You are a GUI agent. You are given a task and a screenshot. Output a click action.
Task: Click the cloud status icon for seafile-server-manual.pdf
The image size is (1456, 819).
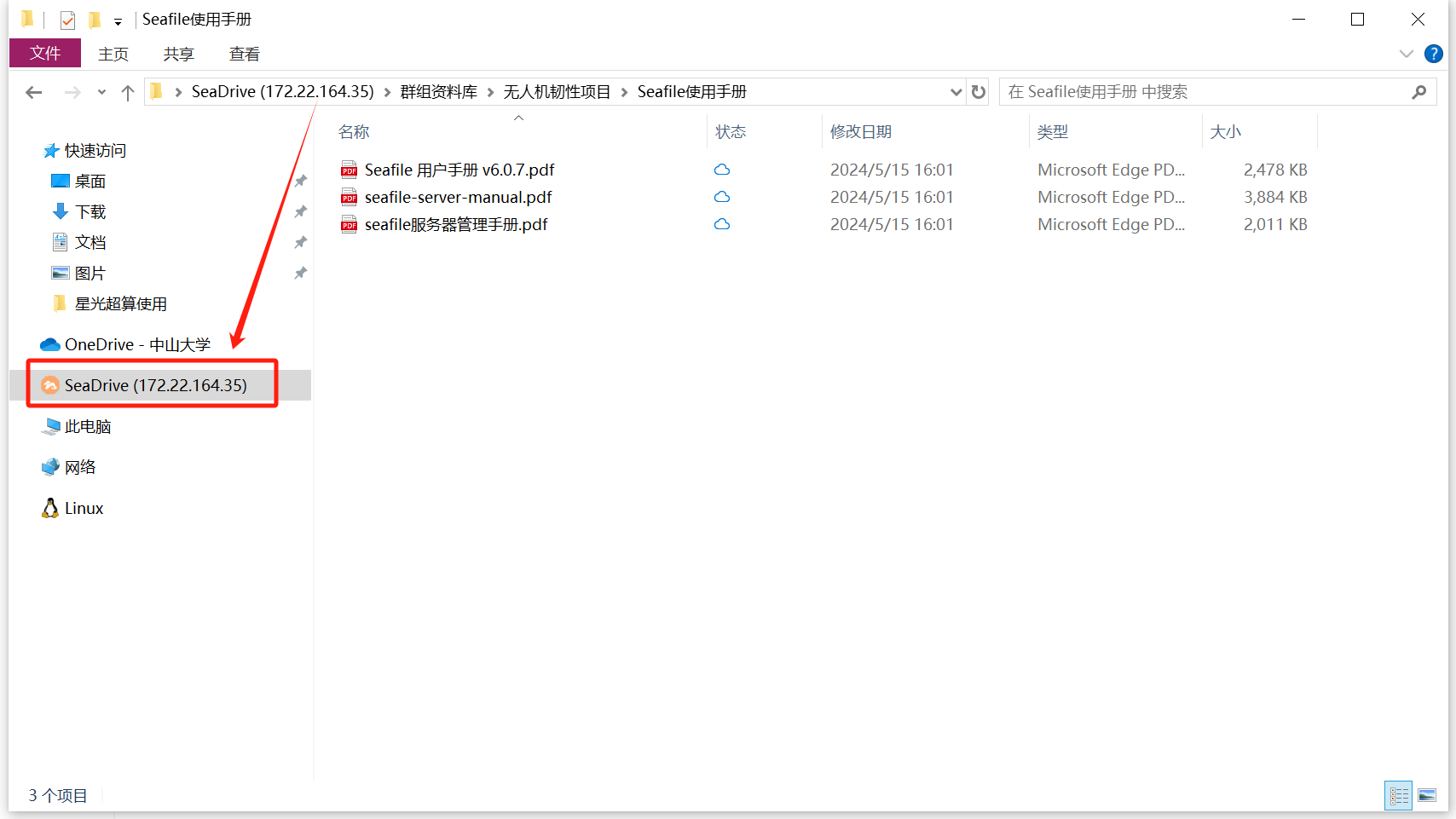coord(722,197)
